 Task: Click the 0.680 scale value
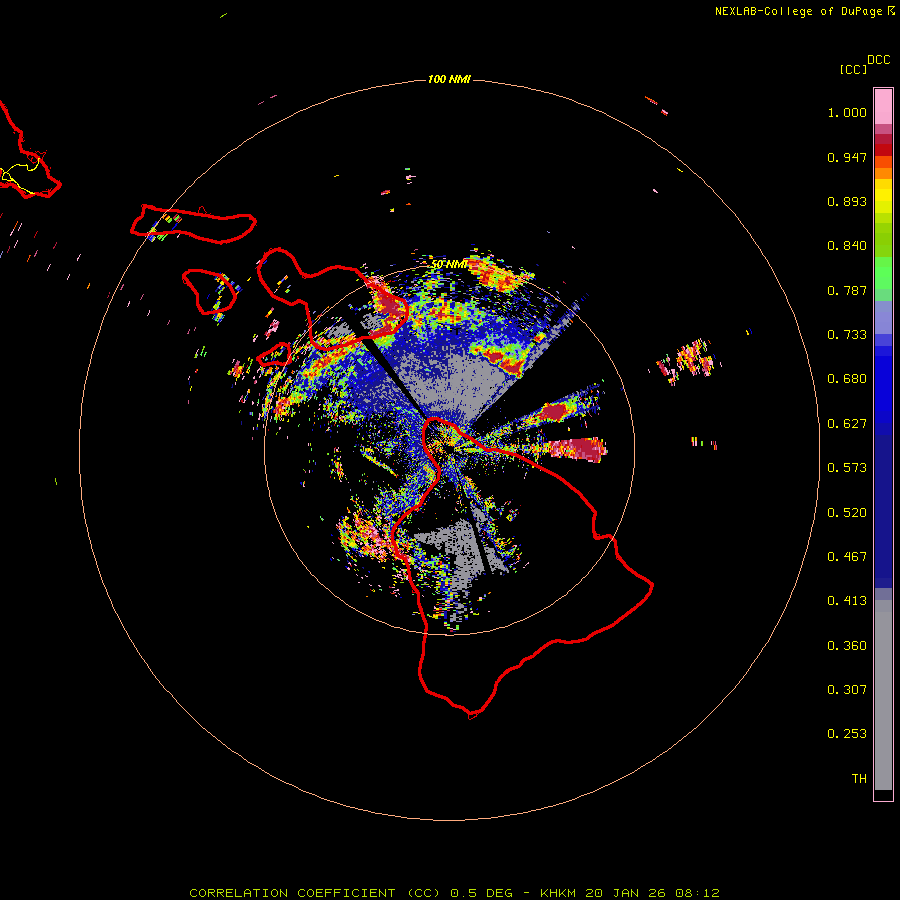coord(847,379)
